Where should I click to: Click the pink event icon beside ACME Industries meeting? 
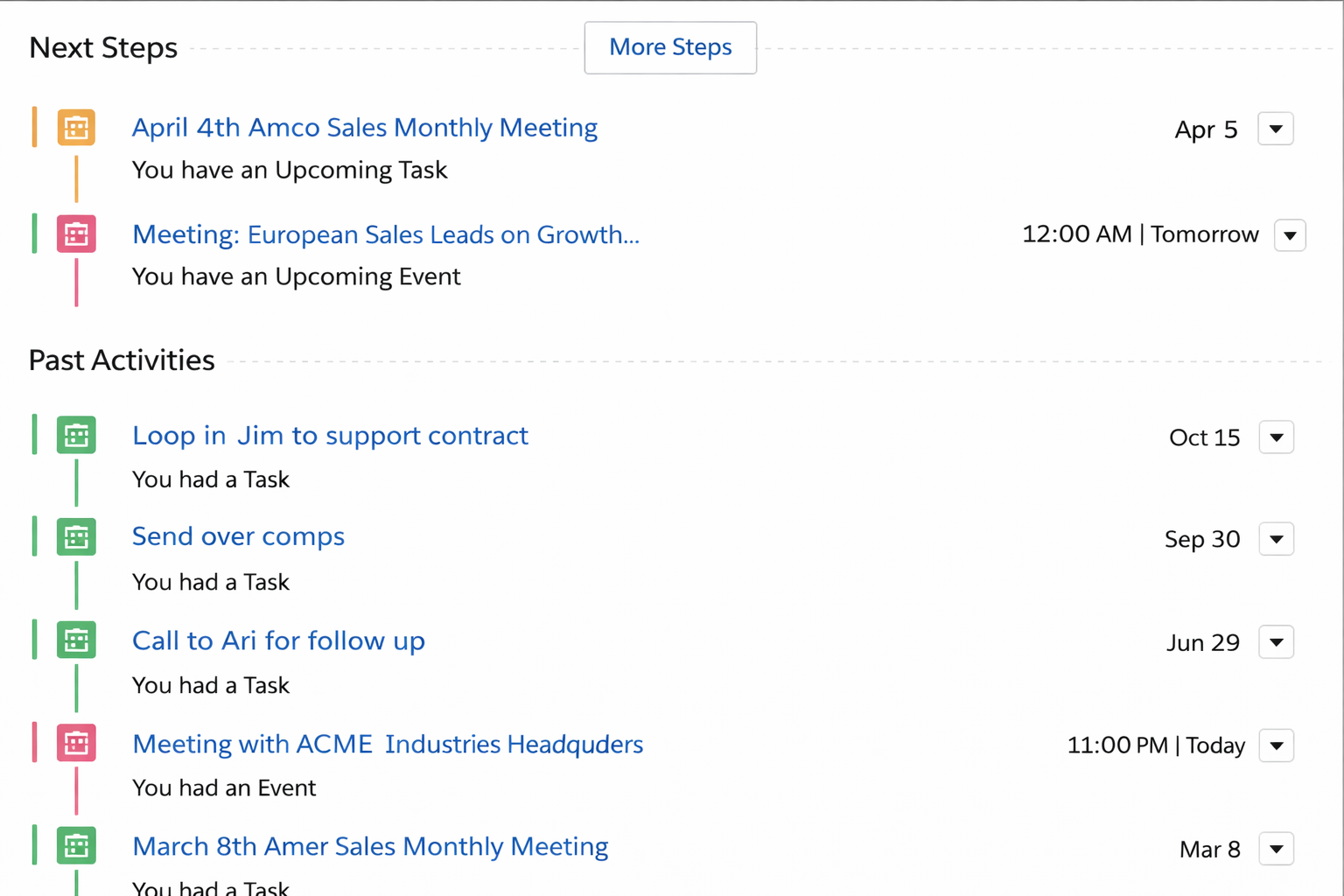(x=76, y=744)
